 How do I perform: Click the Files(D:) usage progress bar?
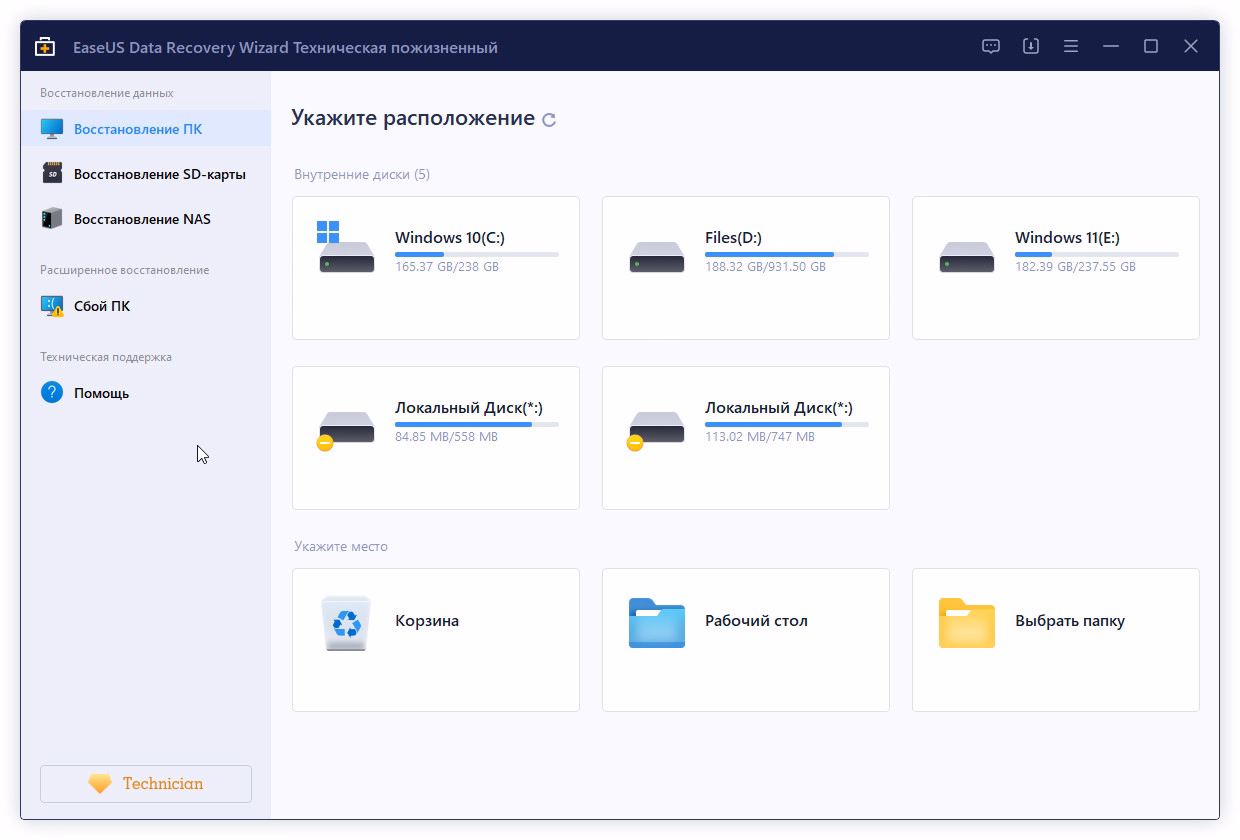click(786, 255)
